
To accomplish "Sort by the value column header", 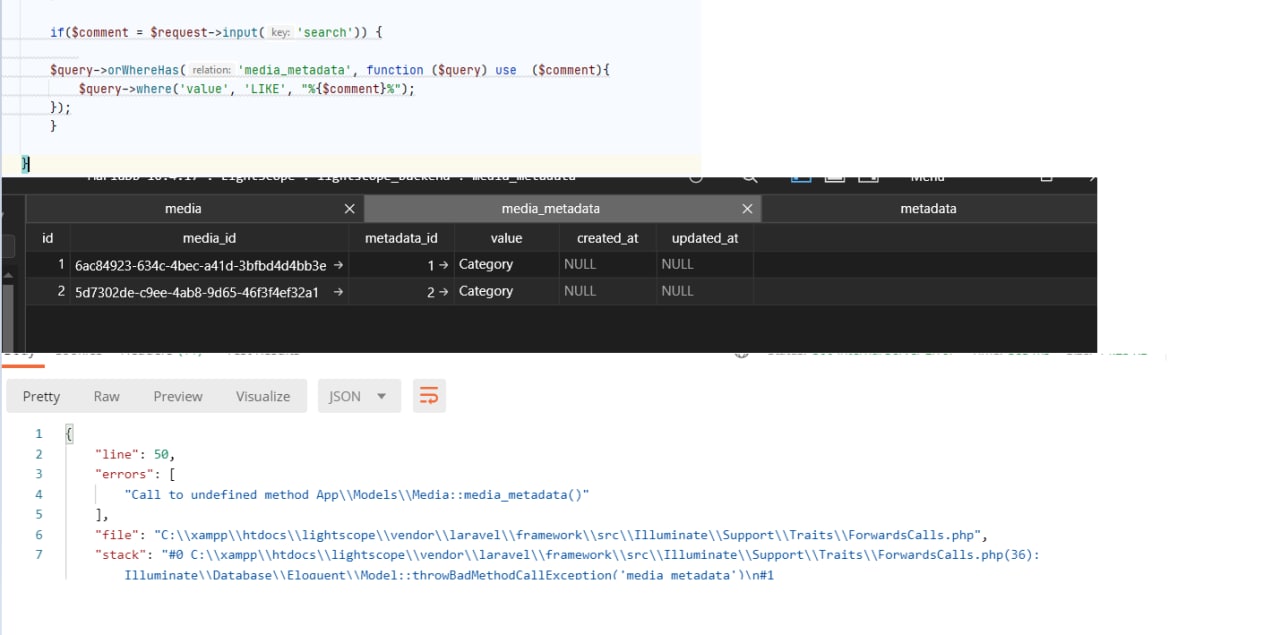I will (506, 238).
